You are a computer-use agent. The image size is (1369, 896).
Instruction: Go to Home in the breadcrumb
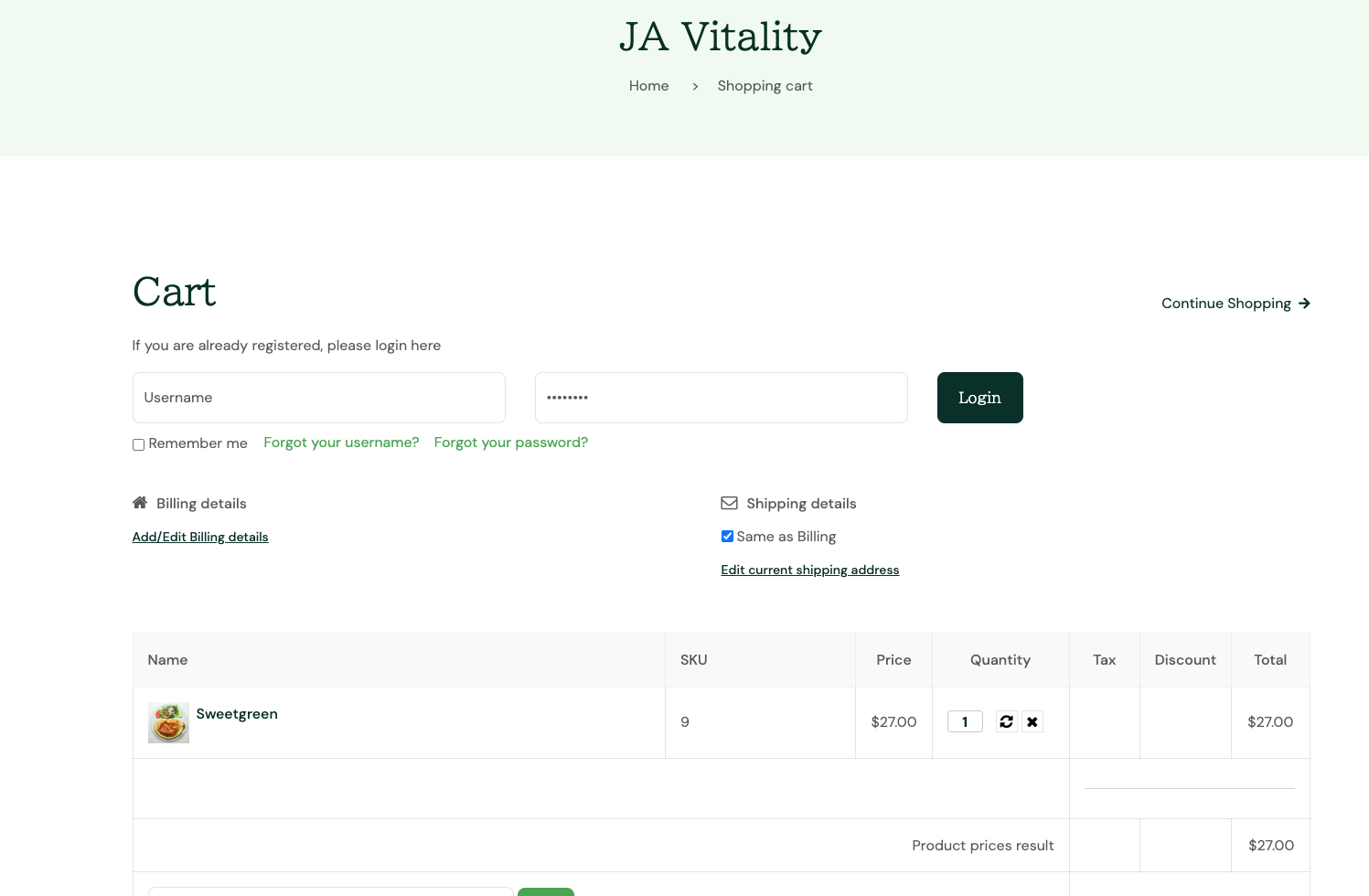[x=648, y=86]
